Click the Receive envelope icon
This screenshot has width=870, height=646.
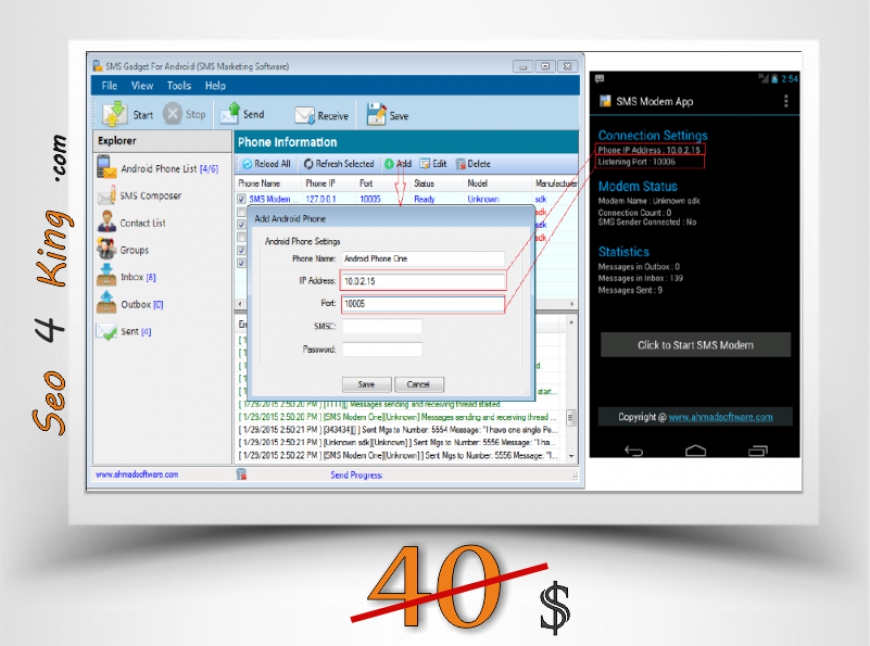coord(305,115)
